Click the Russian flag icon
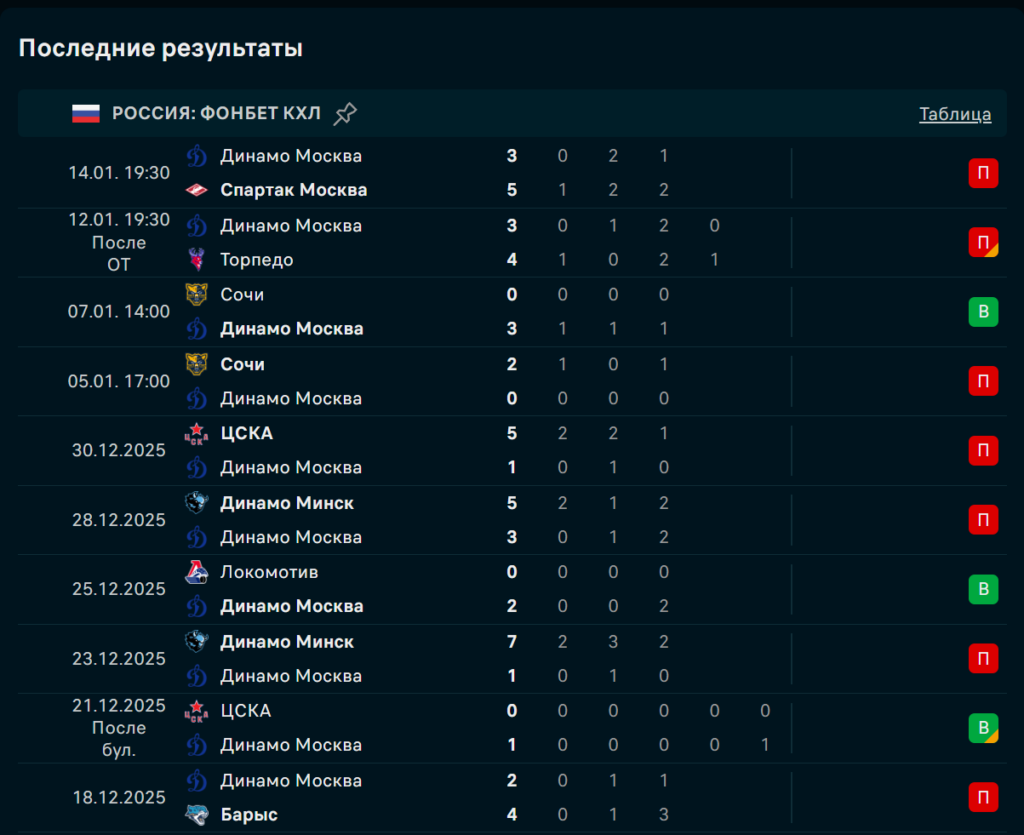This screenshot has height=835, width=1024. pos(86,114)
